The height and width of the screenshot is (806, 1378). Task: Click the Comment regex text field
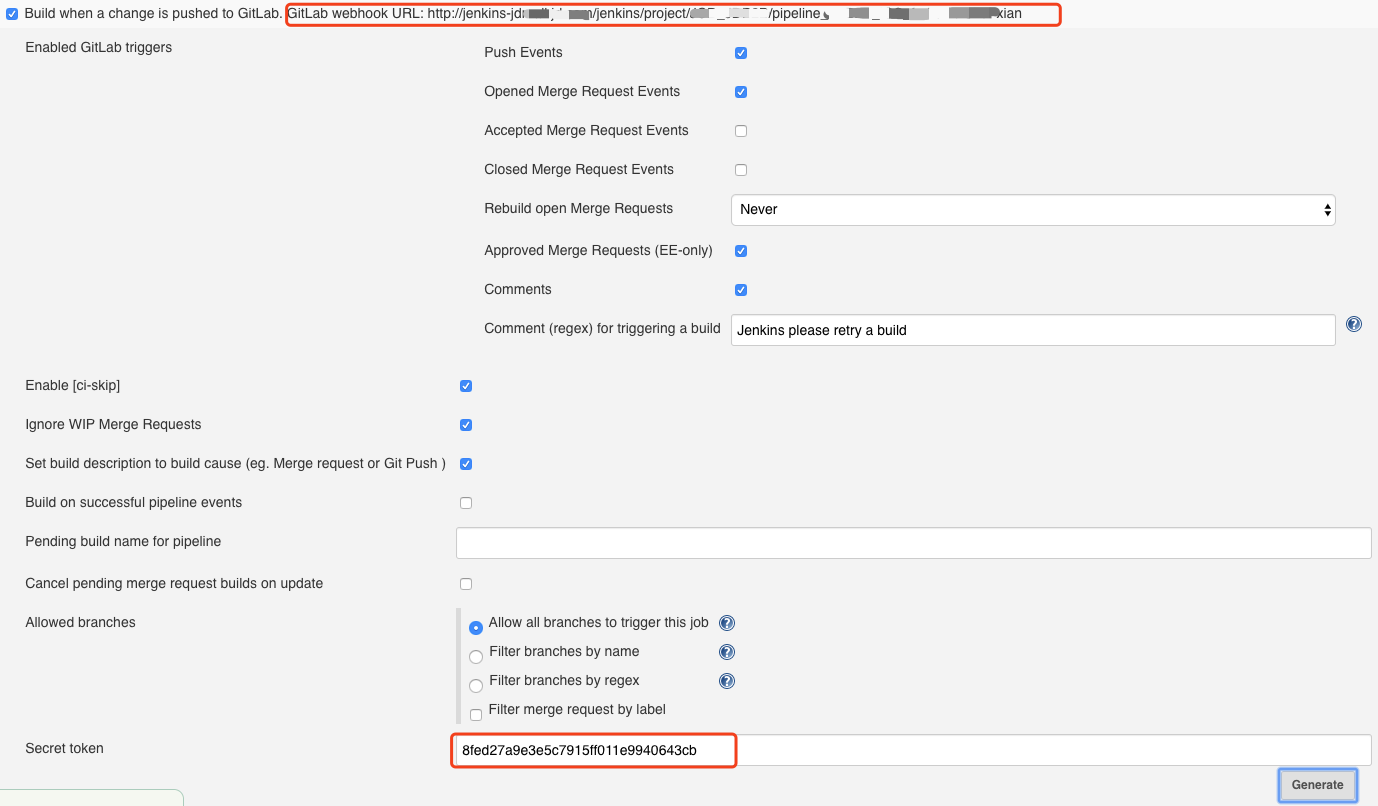point(1032,330)
